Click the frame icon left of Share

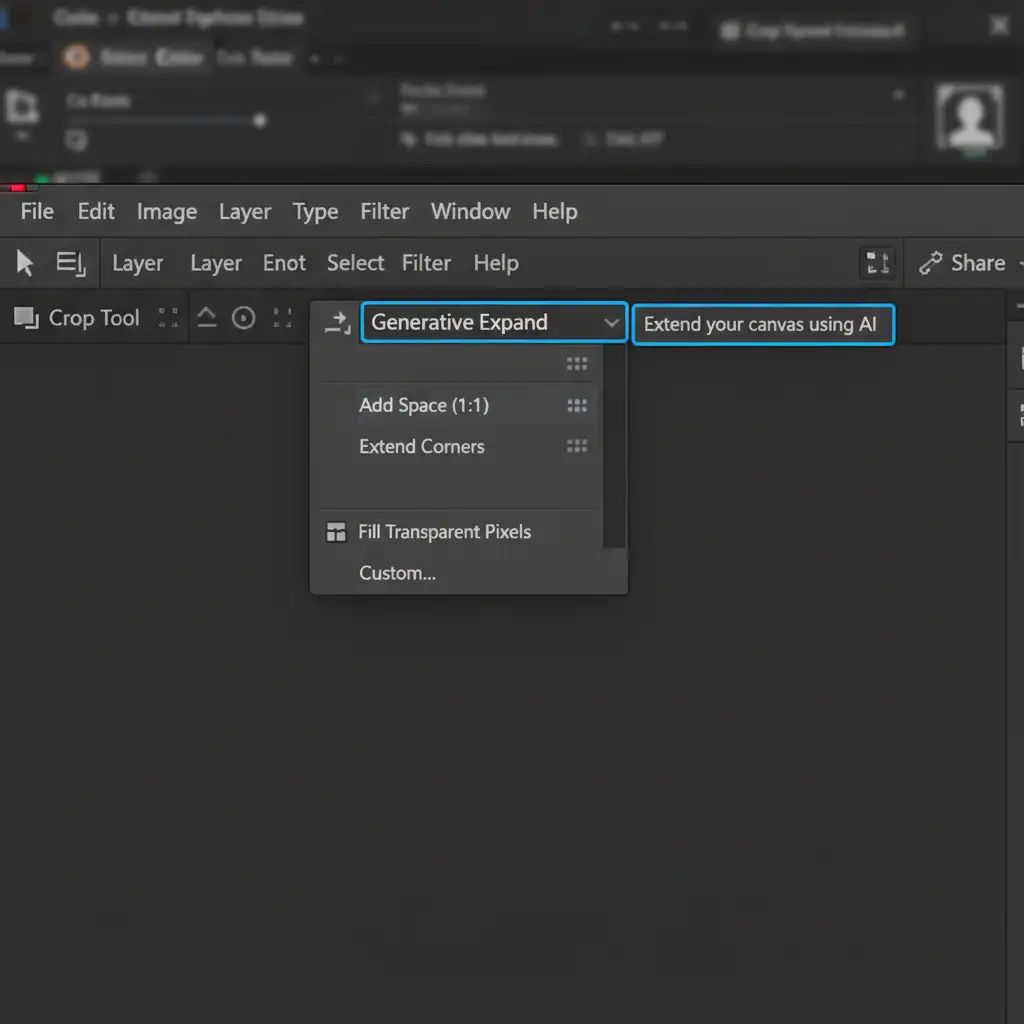[877, 263]
